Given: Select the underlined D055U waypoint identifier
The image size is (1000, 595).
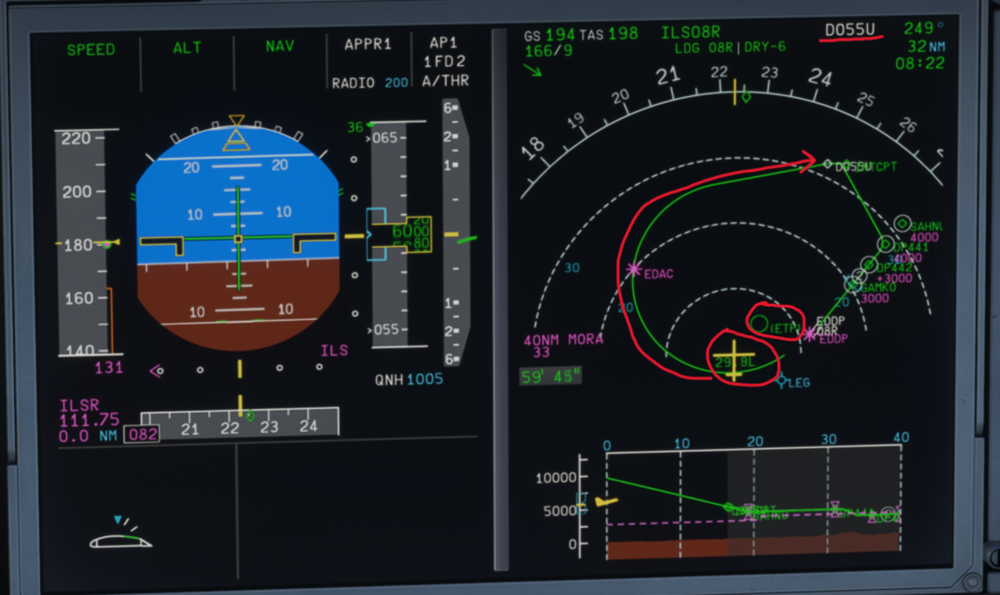Looking at the screenshot, I should [850, 29].
